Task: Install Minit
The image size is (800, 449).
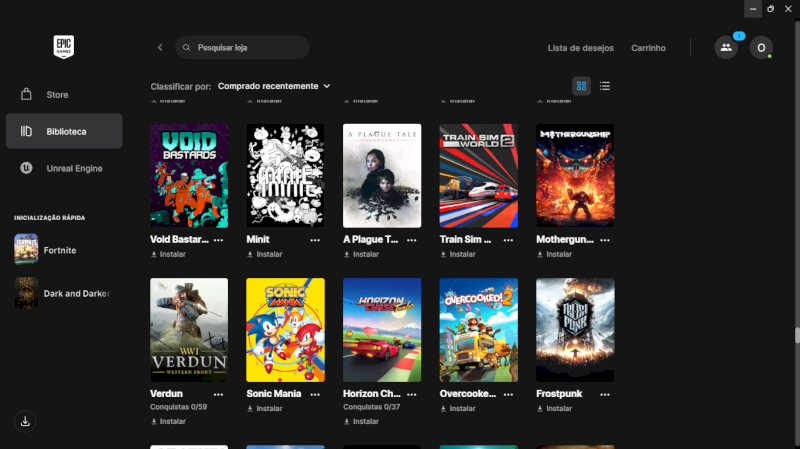Action: pyautogui.click(x=265, y=254)
